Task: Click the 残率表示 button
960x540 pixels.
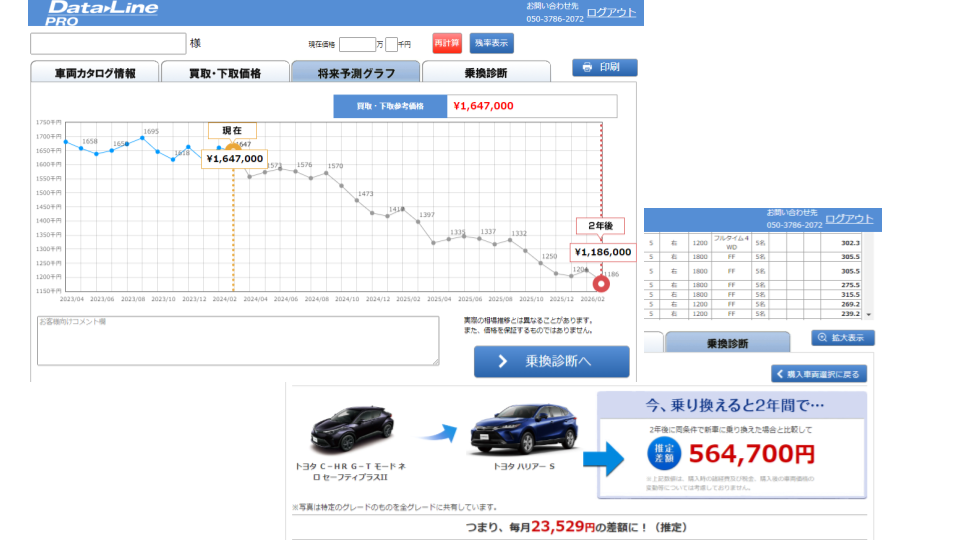Action: [x=491, y=43]
